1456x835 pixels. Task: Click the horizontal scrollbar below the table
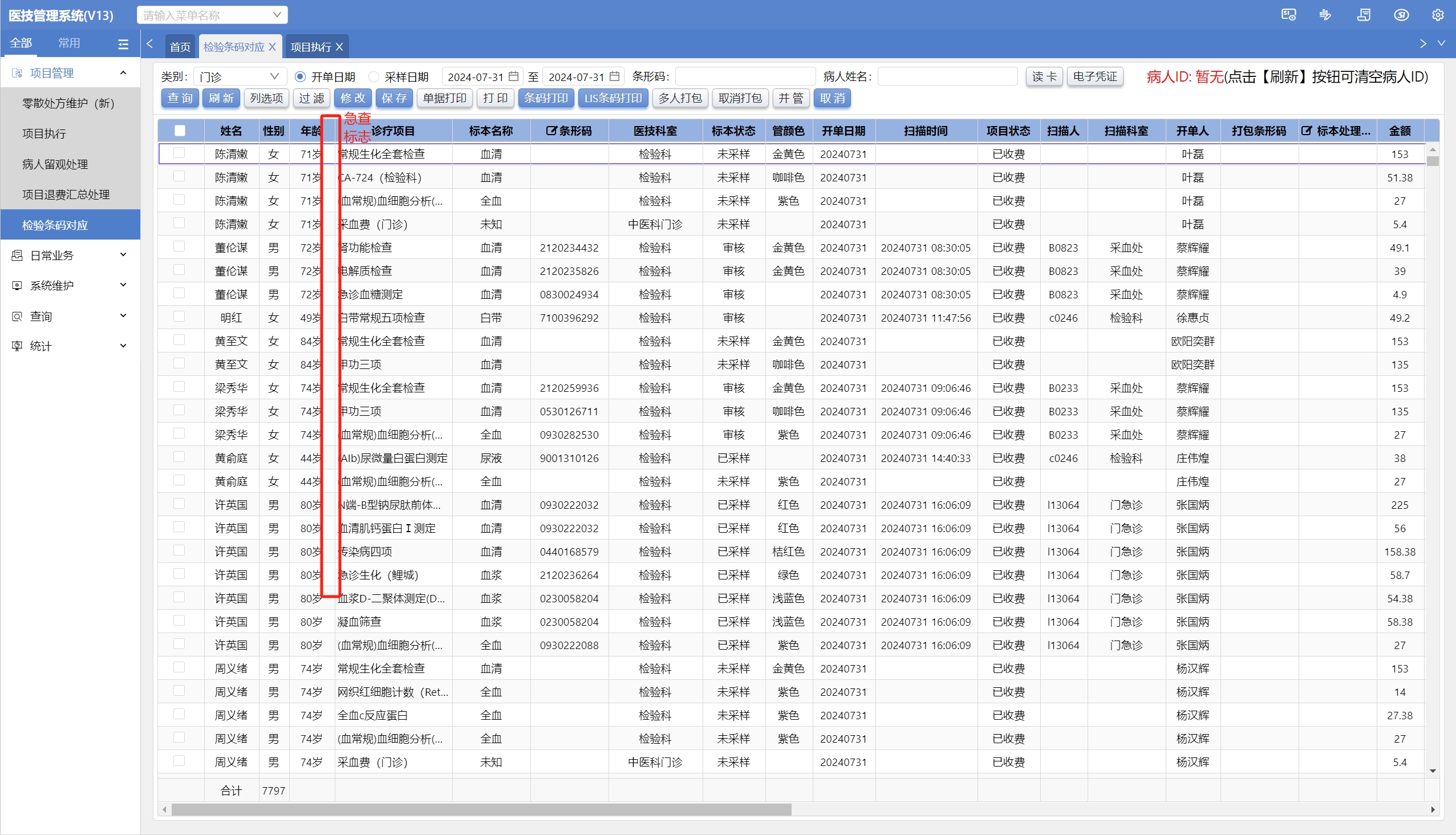coord(481,809)
